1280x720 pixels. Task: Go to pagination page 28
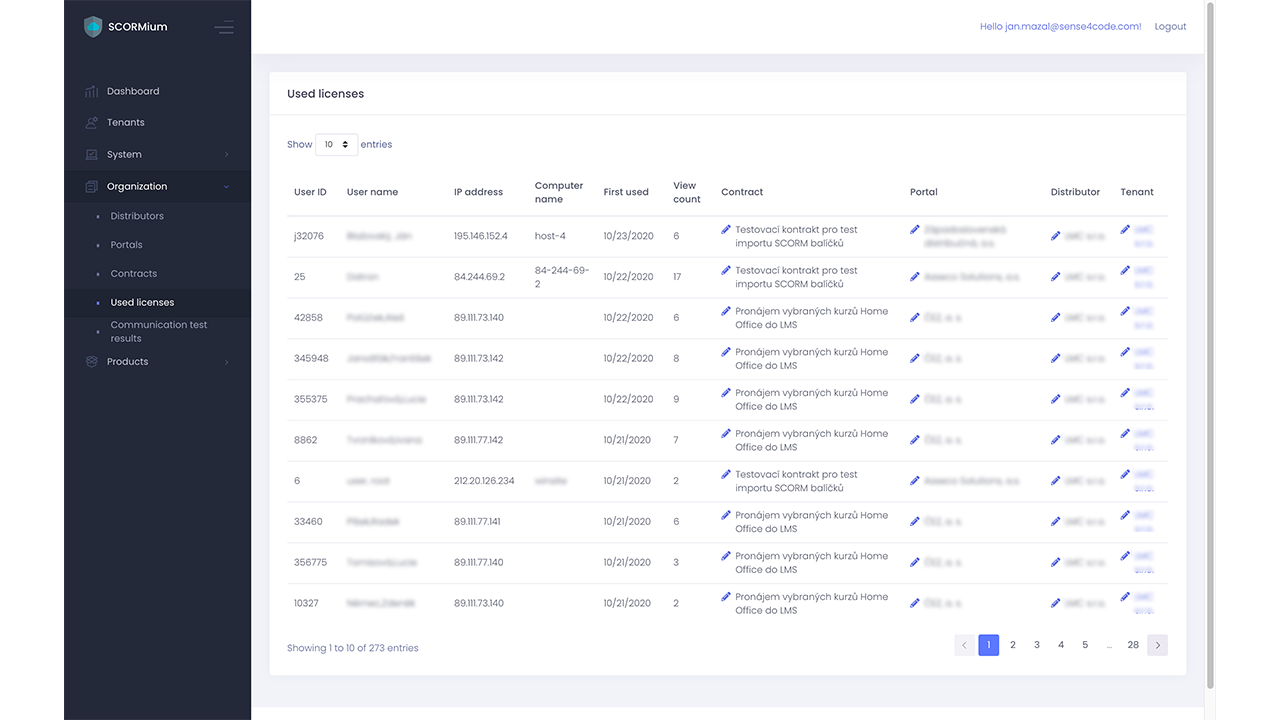[1133, 645]
